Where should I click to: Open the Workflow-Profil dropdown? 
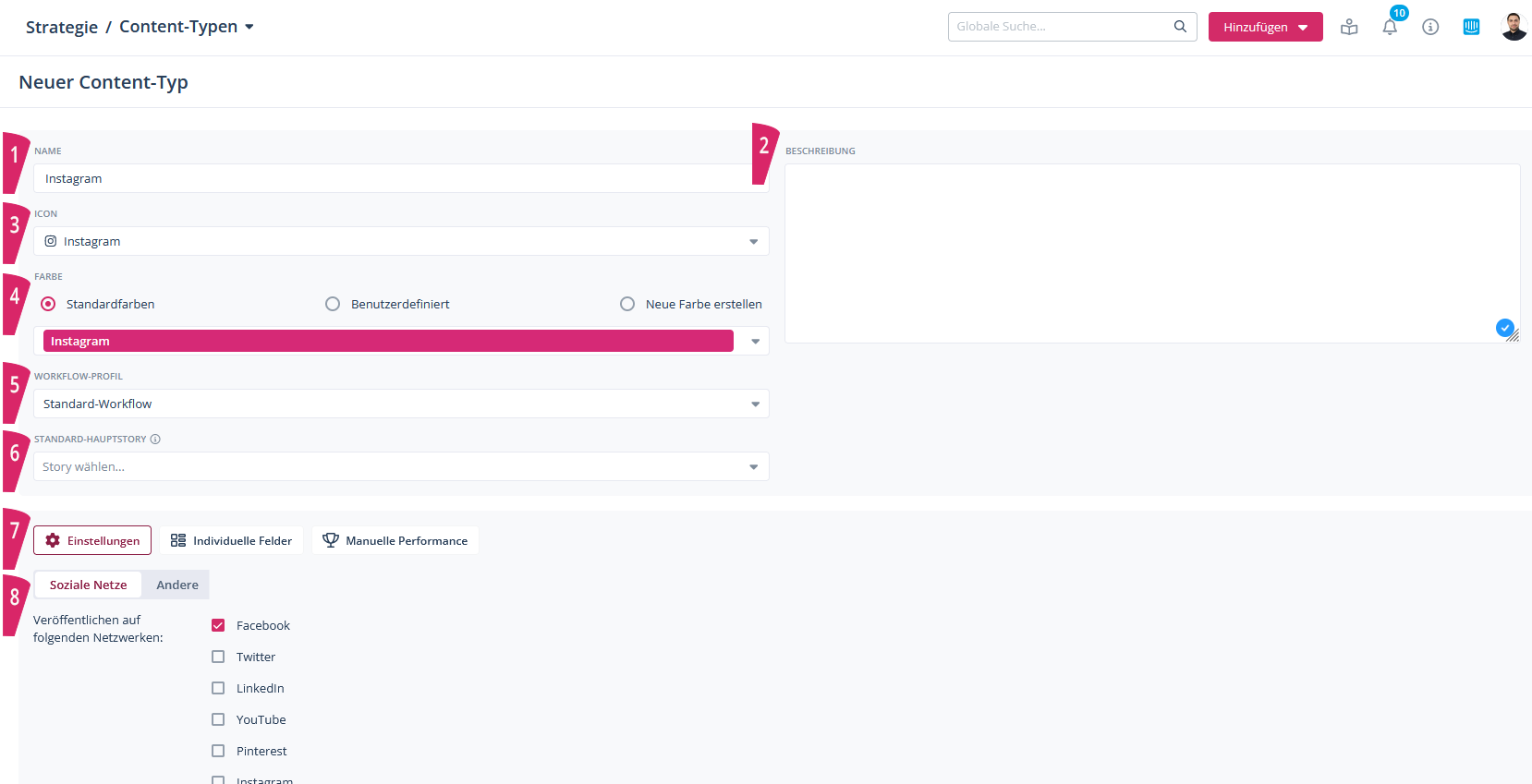pyautogui.click(x=401, y=404)
